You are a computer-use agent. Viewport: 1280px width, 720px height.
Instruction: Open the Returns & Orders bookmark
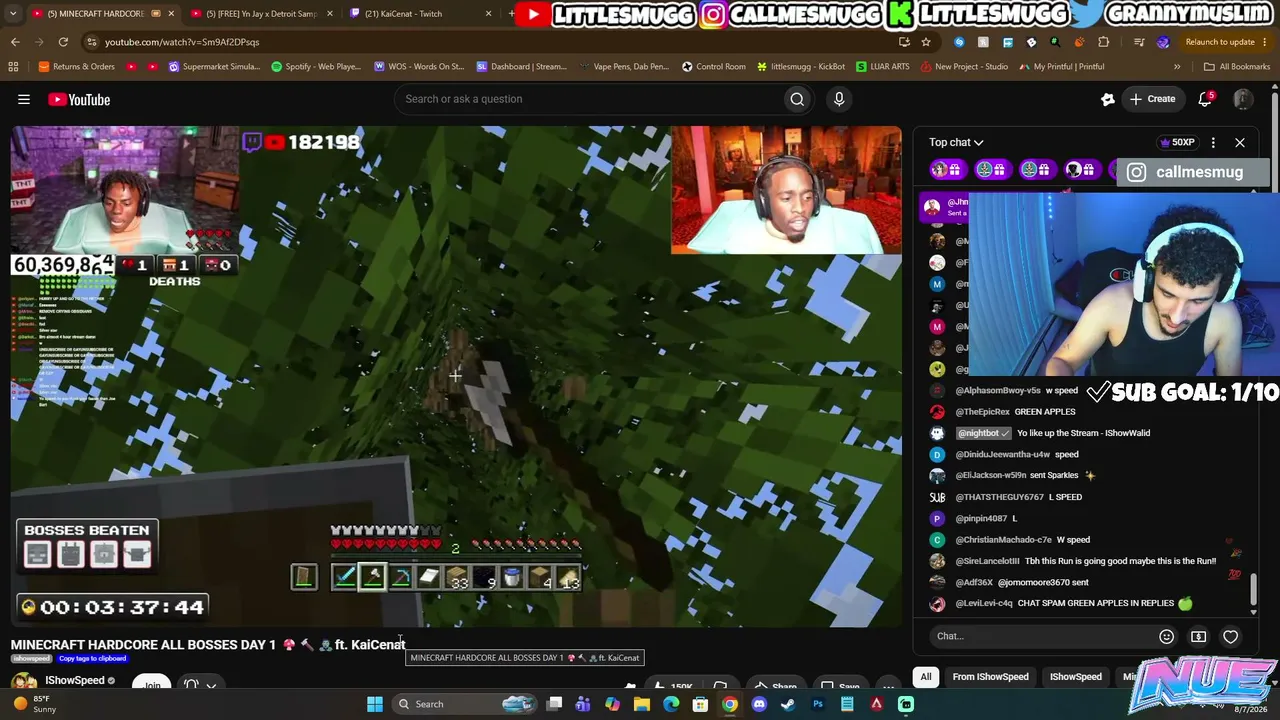coord(76,67)
